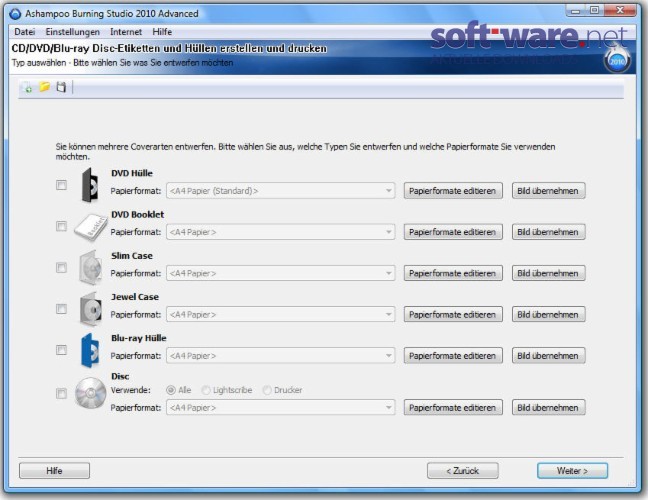Click the Blu-ray Hülle heading text
This screenshot has height=500, width=648.
(138, 338)
